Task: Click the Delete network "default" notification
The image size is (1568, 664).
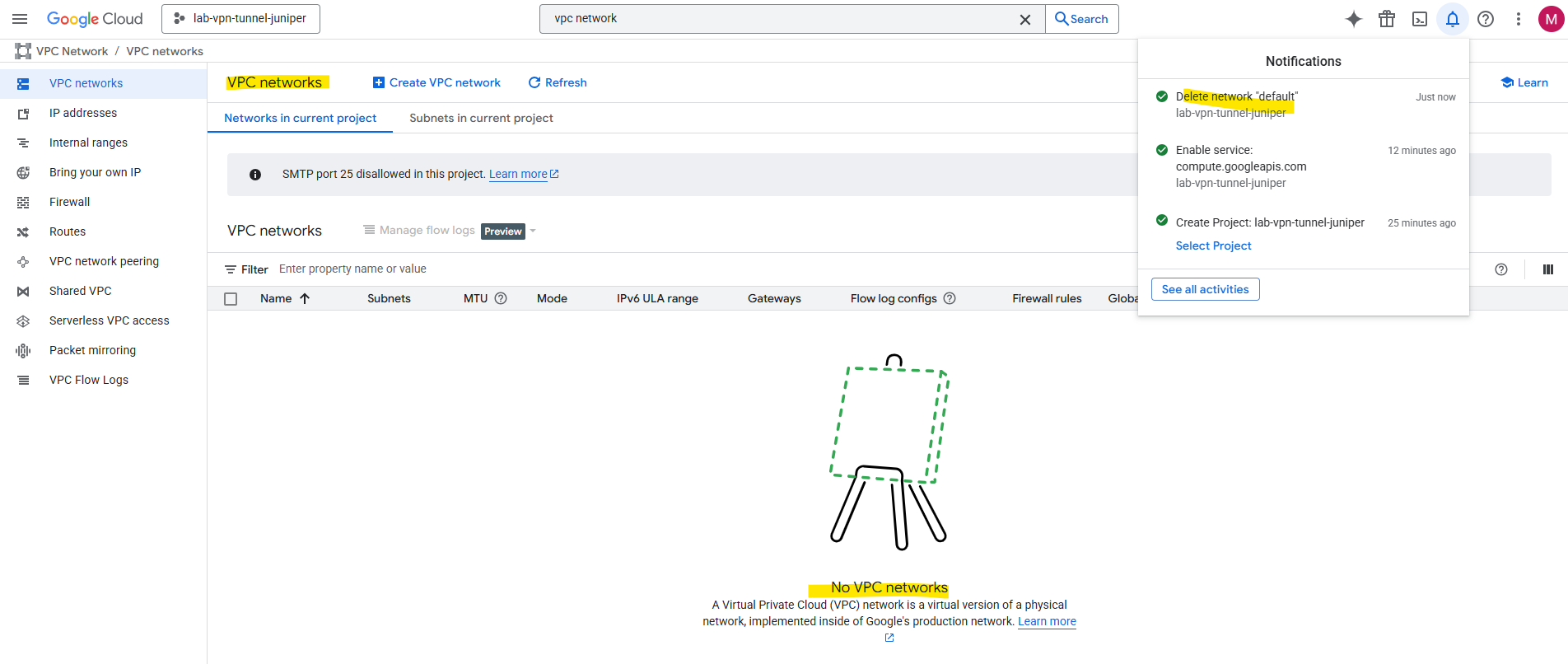Action: [1304, 105]
